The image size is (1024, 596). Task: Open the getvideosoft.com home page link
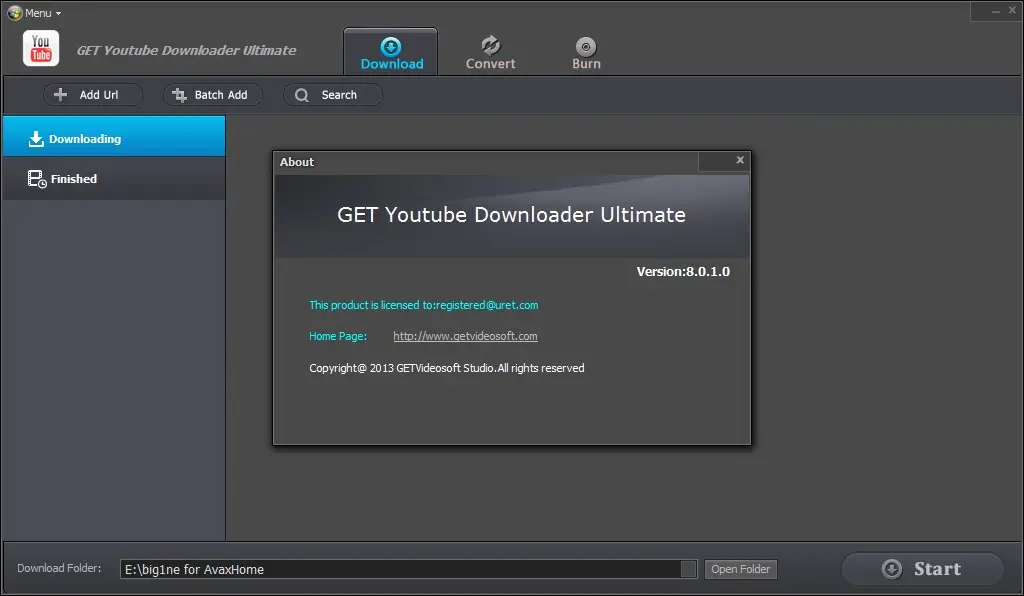tap(465, 336)
